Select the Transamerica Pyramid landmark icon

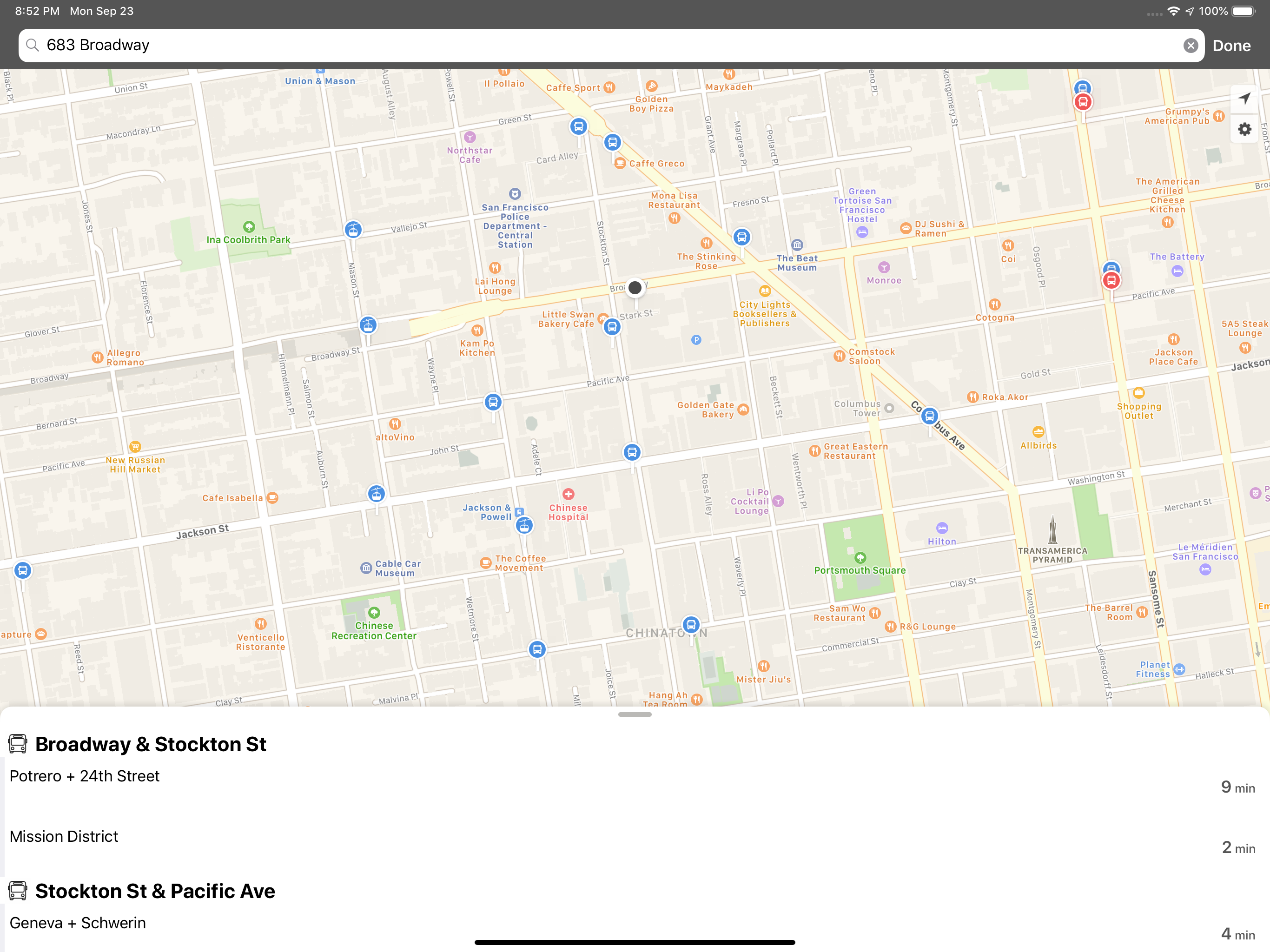(x=1052, y=529)
